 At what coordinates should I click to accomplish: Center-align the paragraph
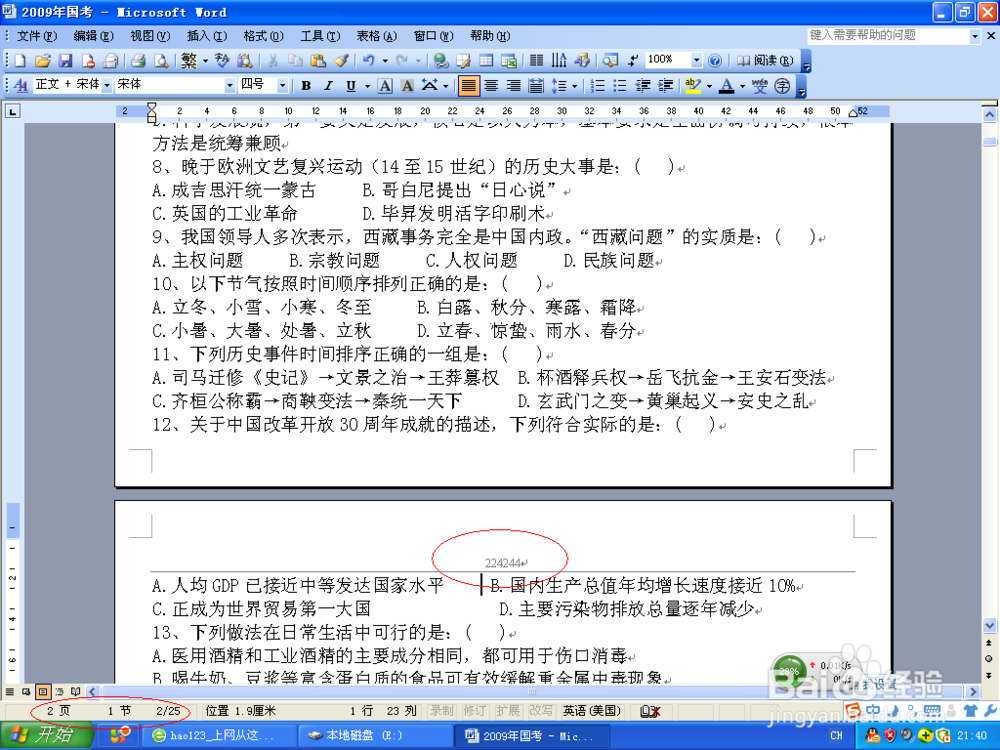(491, 85)
